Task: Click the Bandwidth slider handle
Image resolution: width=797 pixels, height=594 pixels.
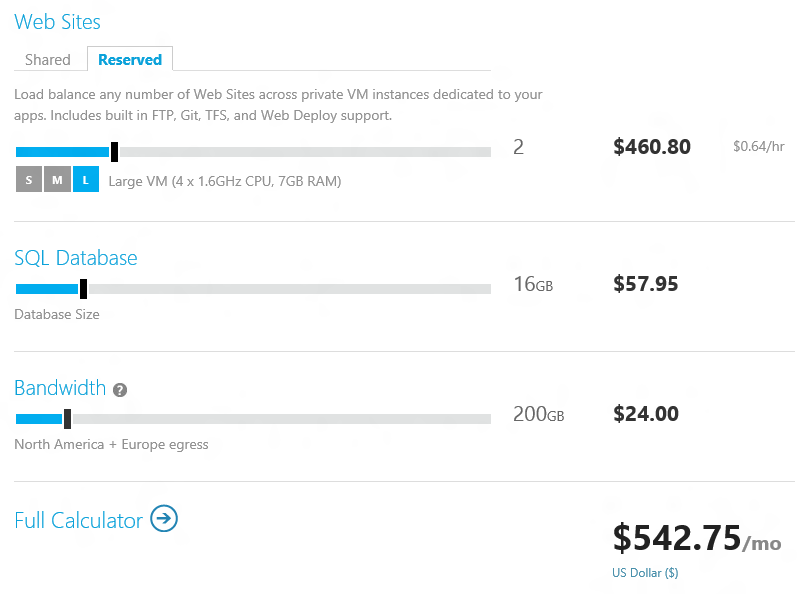Action: pyautogui.click(x=67, y=419)
